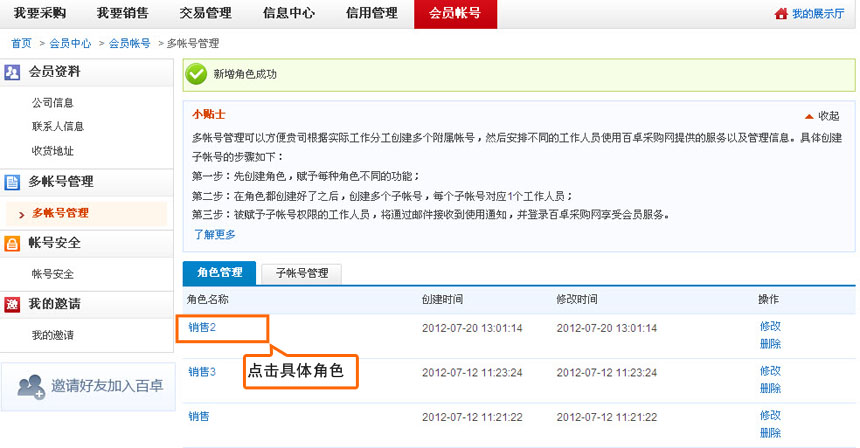Open the 我要采购 top menu
Image resolution: width=860 pixels, height=448 pixels.
39,14
